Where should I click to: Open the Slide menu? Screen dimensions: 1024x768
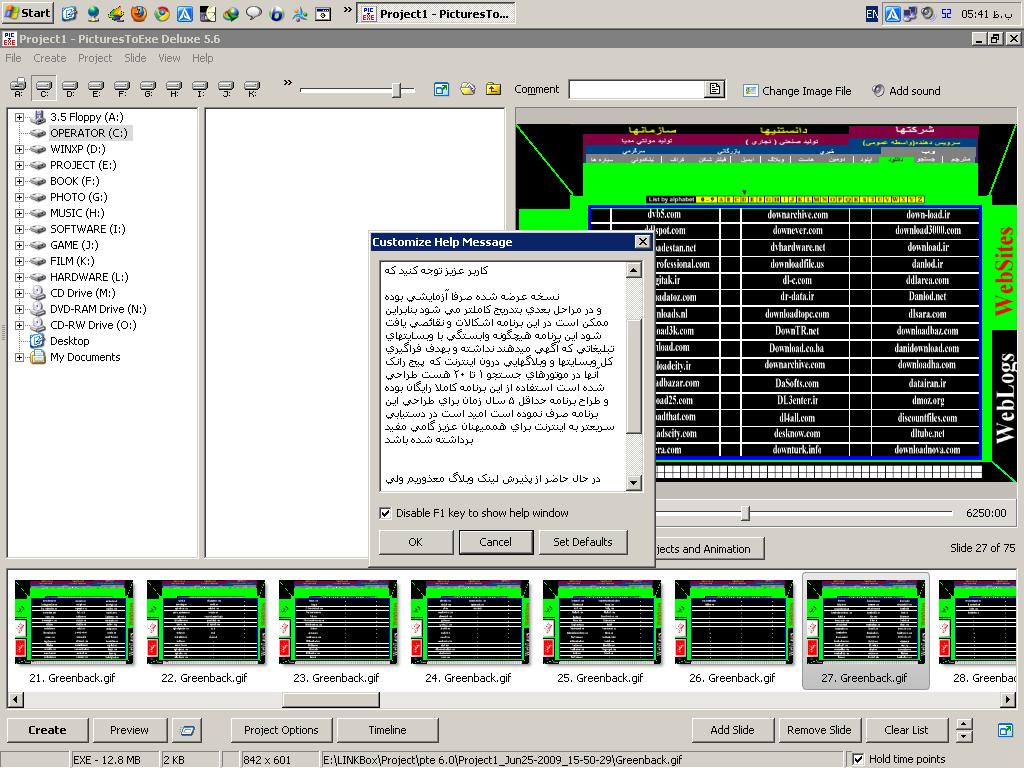pyautogui.click(x=135, y=58)
